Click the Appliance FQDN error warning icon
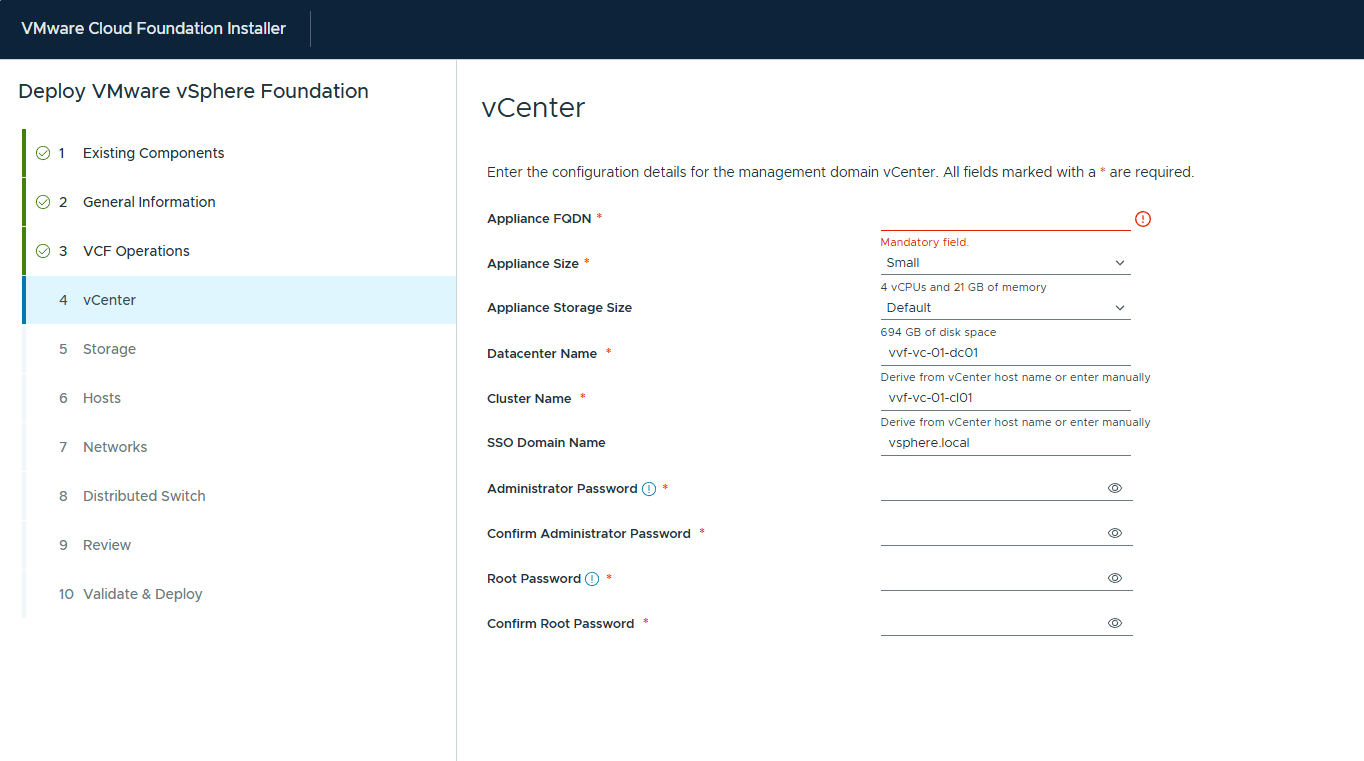The width and height of the screenshot is (1364, 761). [1143, 219]
